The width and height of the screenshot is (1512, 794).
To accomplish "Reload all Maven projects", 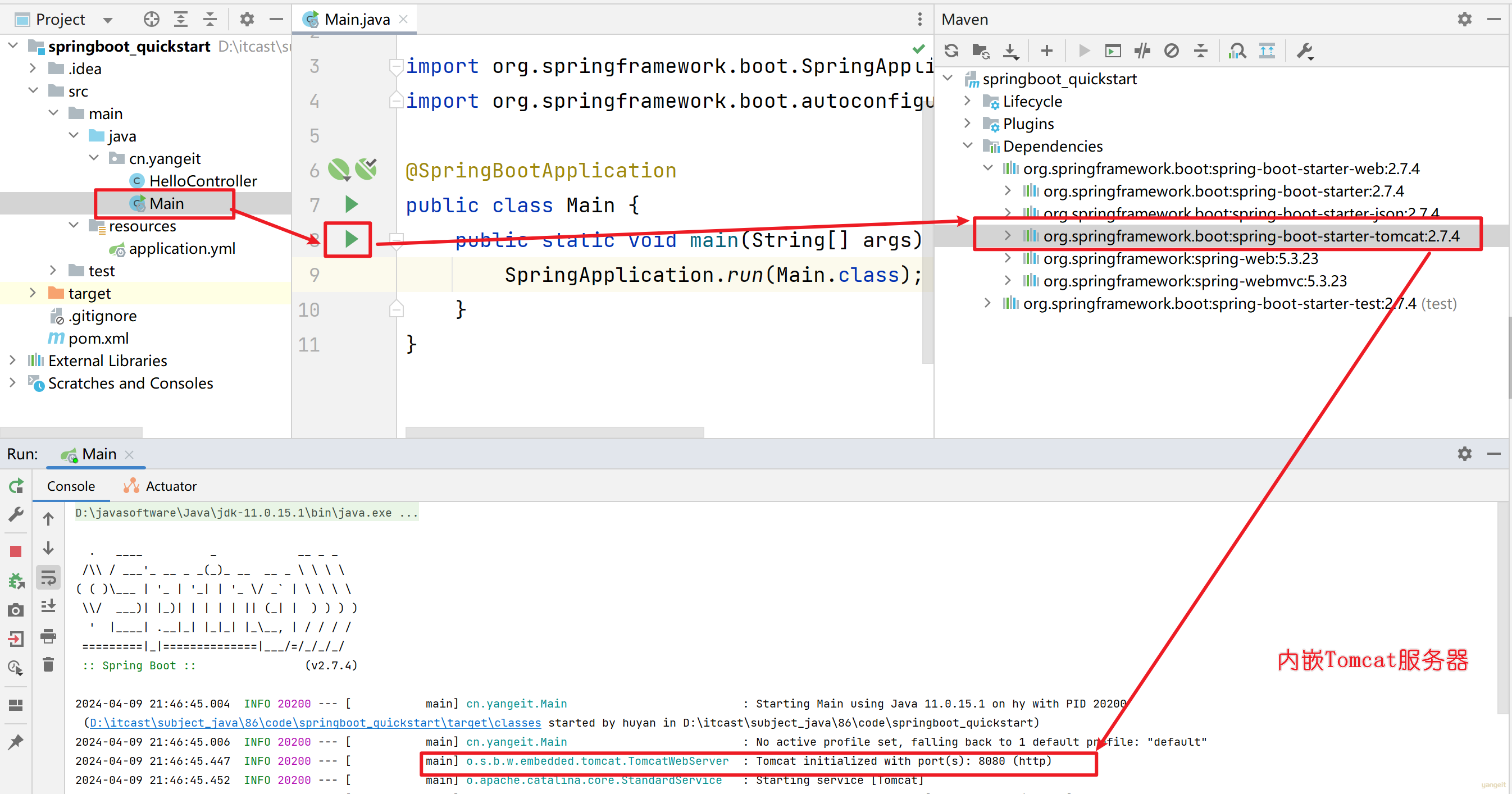I will 951,51.
